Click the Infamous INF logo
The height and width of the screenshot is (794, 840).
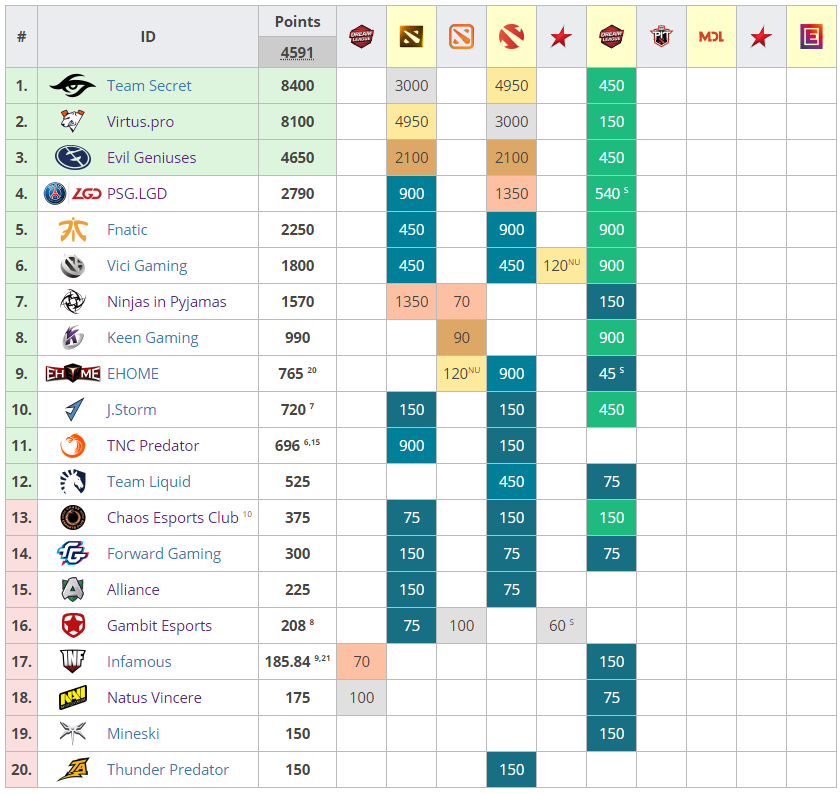73,661
